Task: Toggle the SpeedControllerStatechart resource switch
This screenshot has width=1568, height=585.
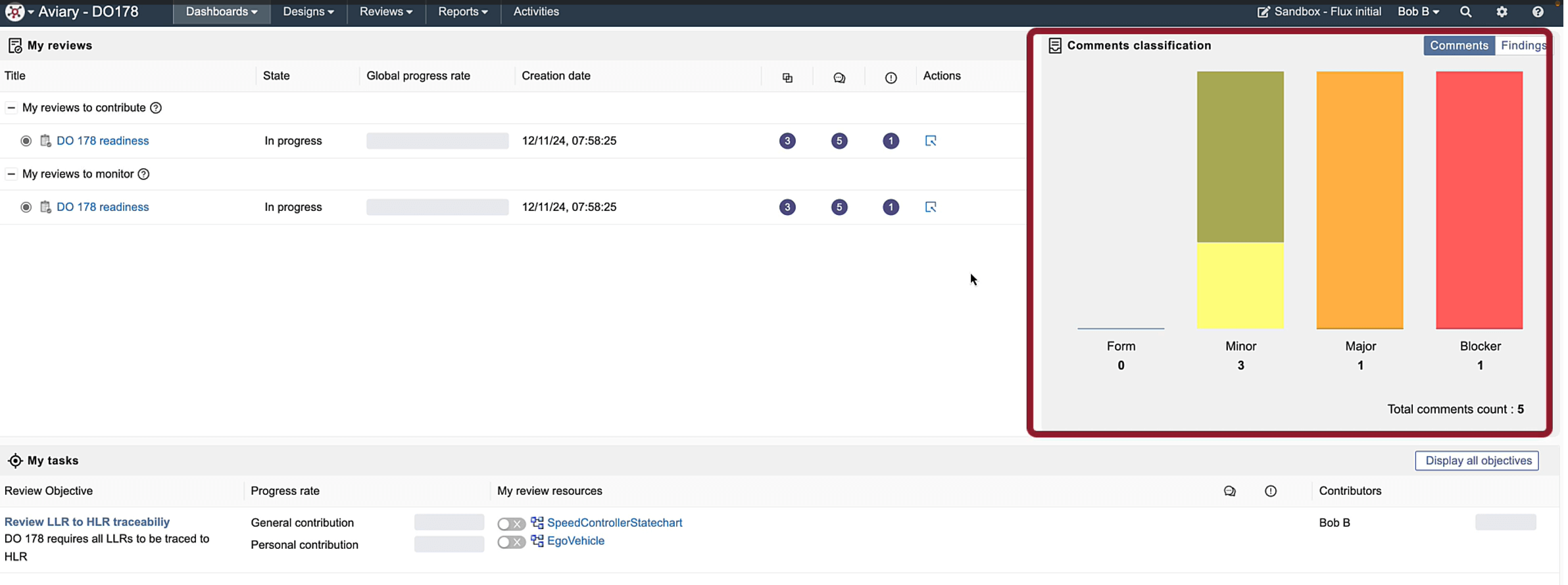Action: coord(510,524)
